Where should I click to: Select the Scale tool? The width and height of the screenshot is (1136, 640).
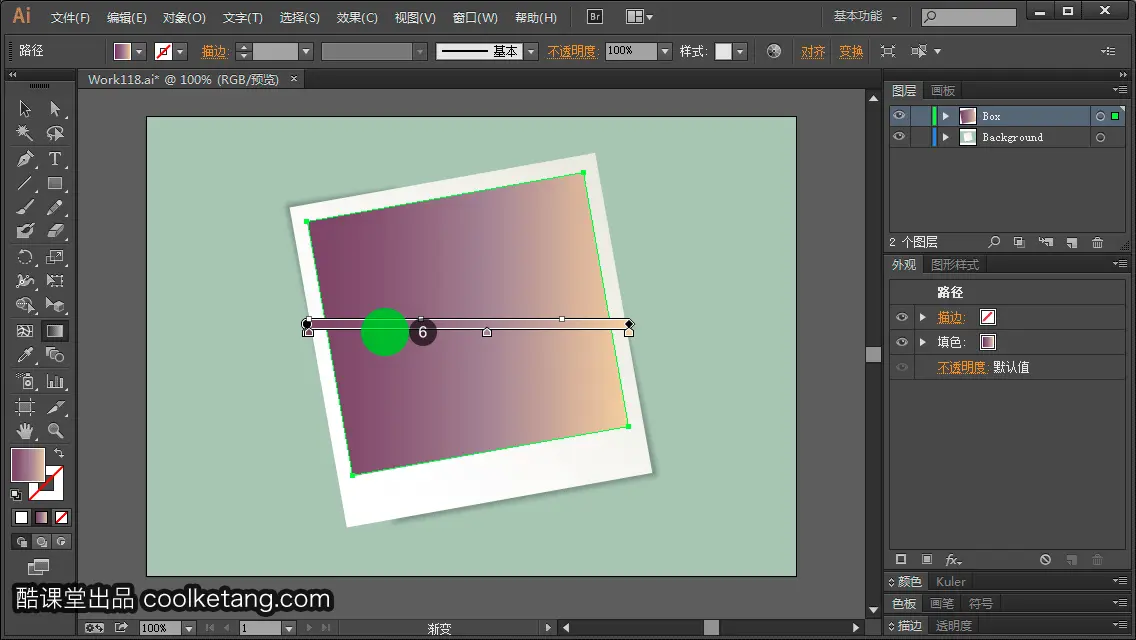(55, 257)
